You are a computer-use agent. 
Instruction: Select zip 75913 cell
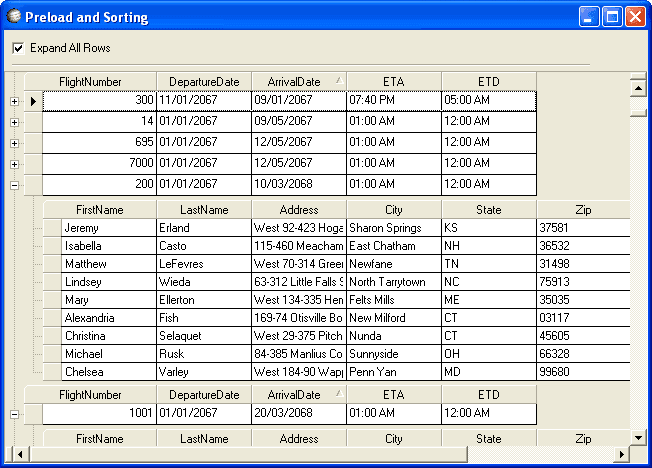pyautogui.click(x=583, y=282)
